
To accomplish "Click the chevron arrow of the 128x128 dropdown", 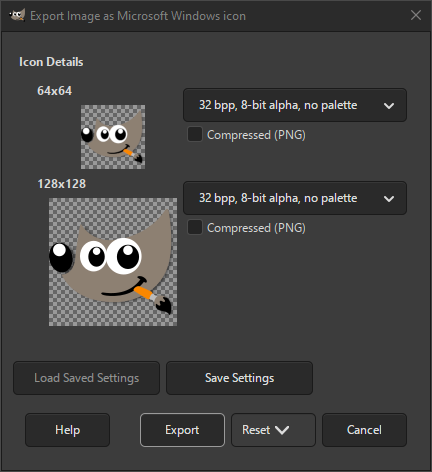I will coord(389,199).
